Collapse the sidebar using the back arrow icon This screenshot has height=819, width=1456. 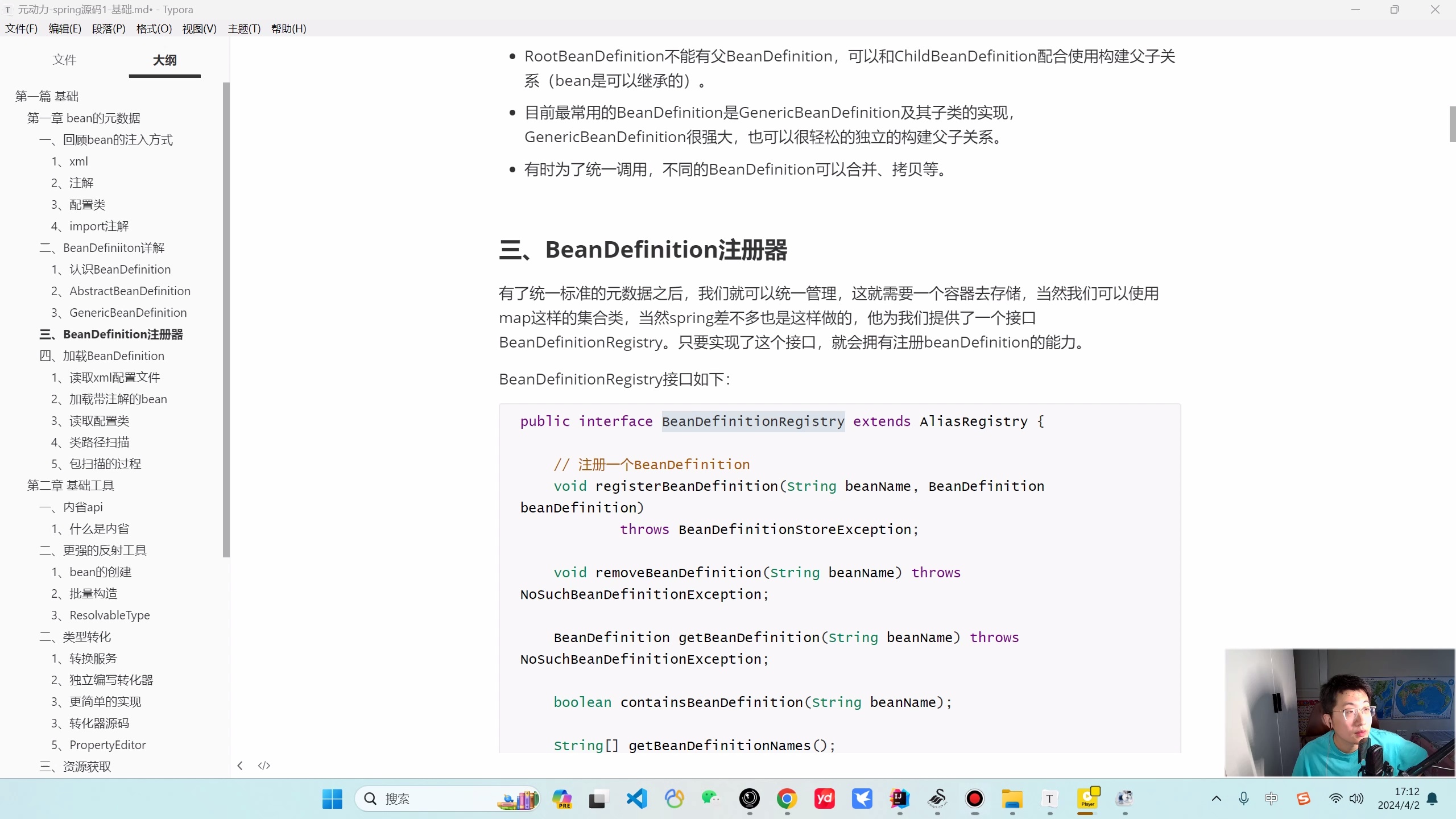[240, 766]
